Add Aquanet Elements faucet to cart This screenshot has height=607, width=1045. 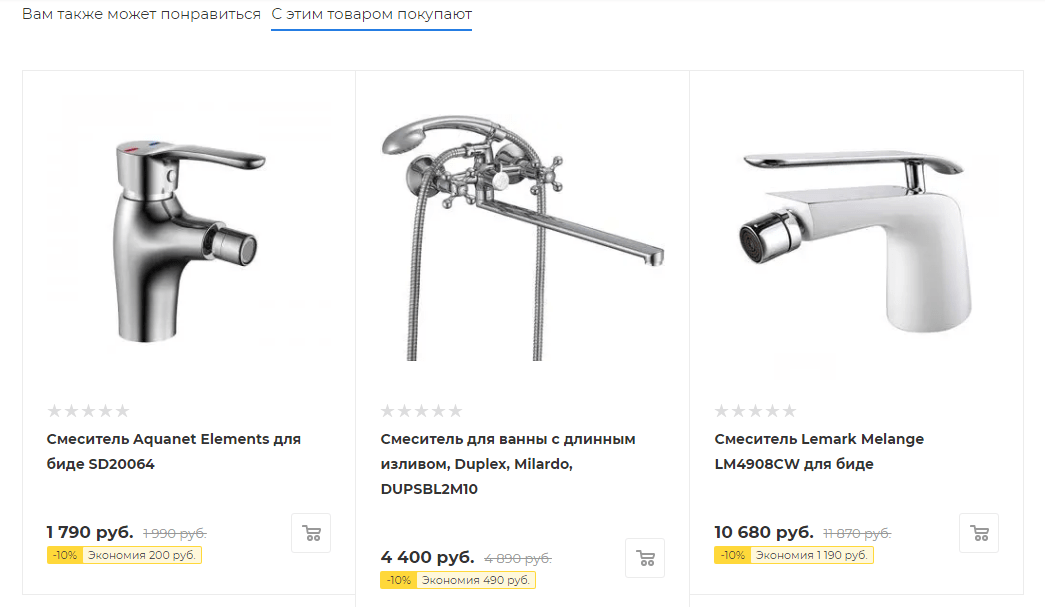click(311, 533)
